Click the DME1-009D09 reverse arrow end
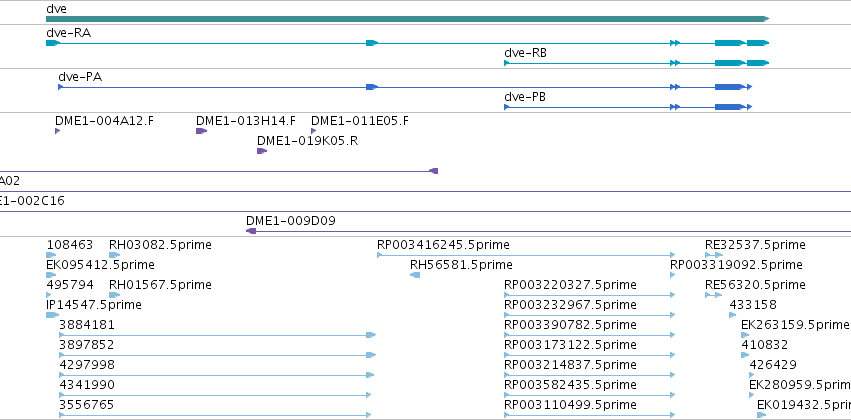The image size is (851, 420). point(251,231)
